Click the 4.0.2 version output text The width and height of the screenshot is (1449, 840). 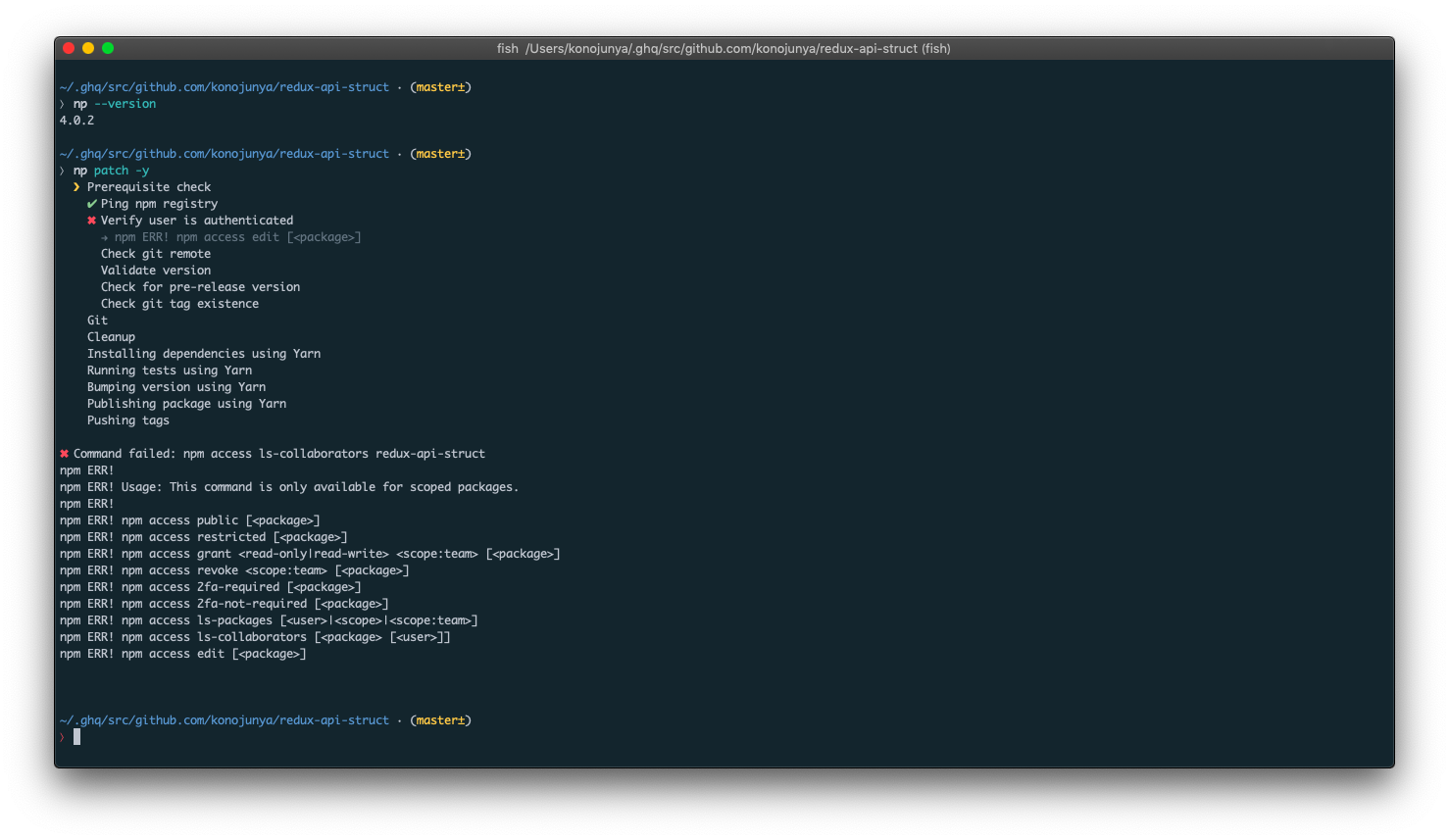(75, 120)
